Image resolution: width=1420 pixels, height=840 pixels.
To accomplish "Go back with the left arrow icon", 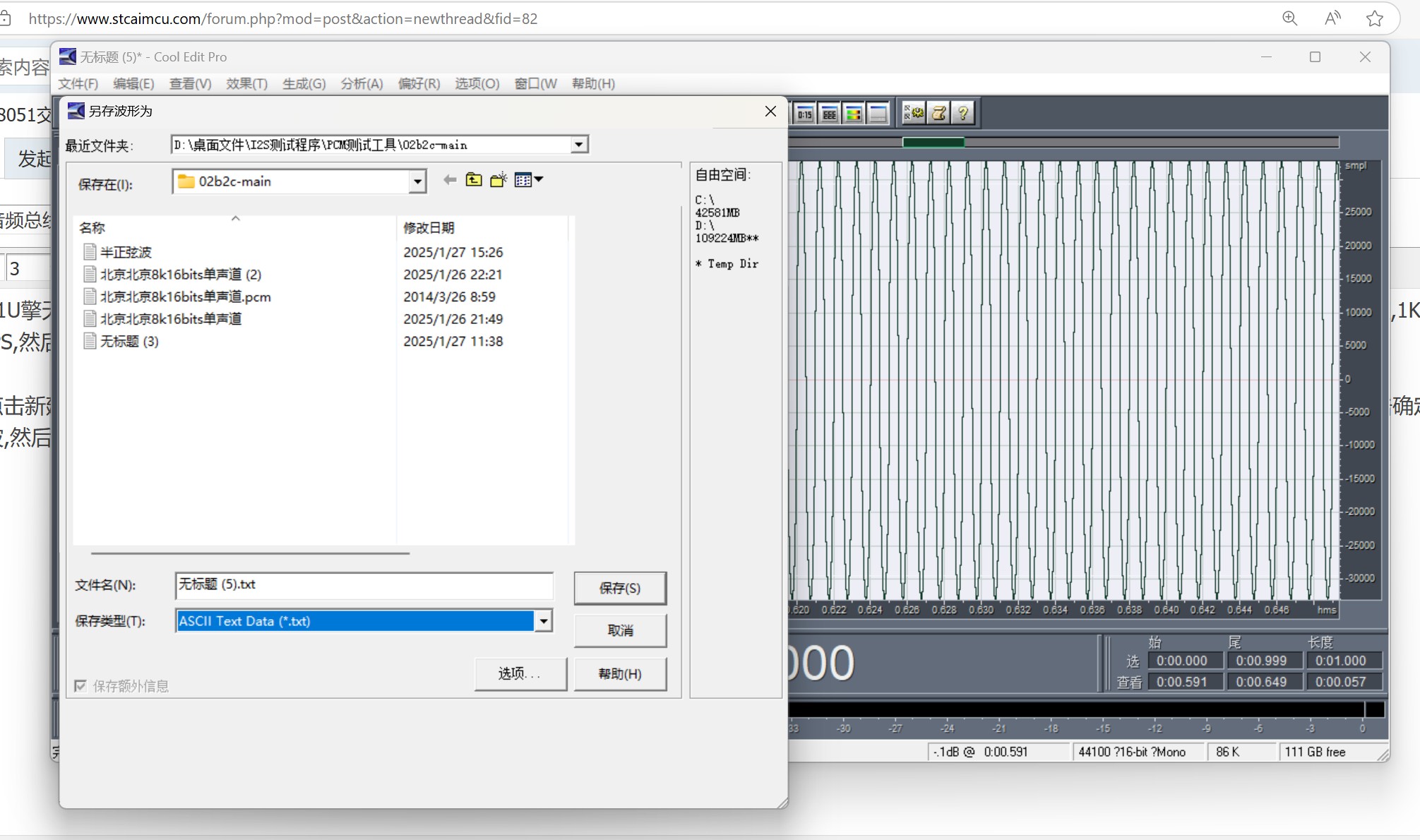I will pyautogui.click(x=450, y=180).
